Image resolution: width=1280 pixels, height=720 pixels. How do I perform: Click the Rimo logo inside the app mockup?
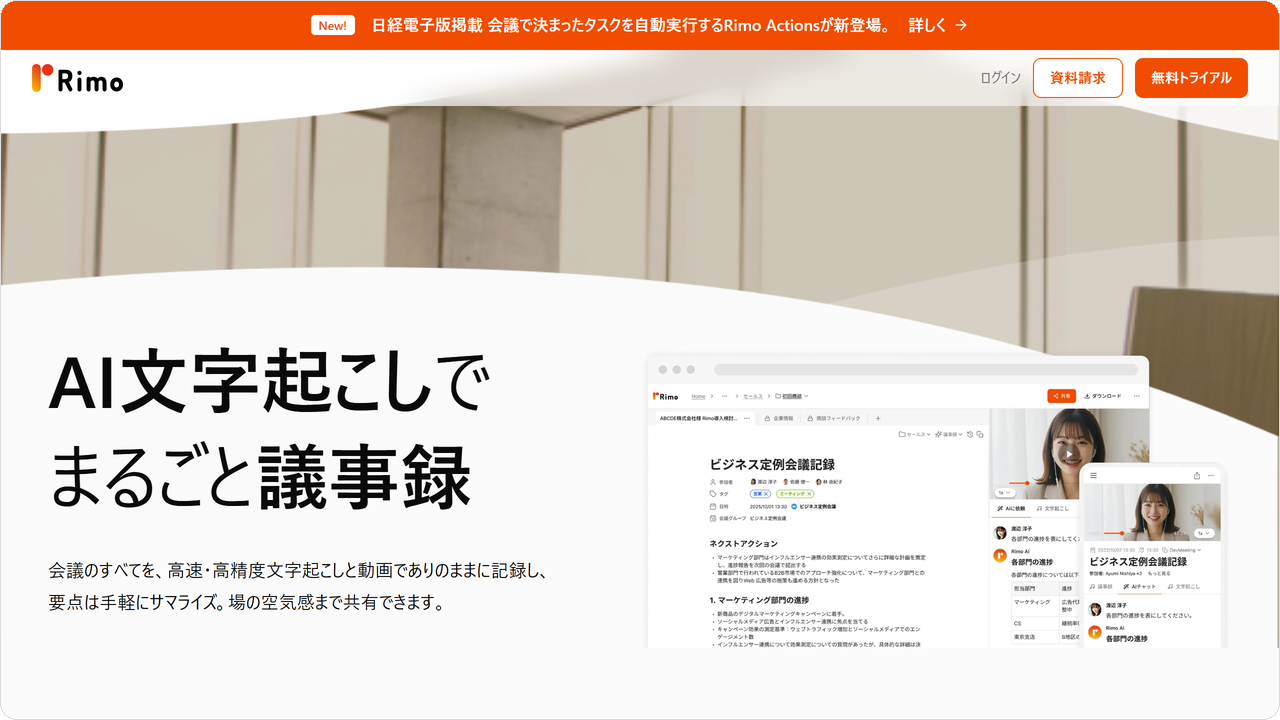[x=665, y=396]
